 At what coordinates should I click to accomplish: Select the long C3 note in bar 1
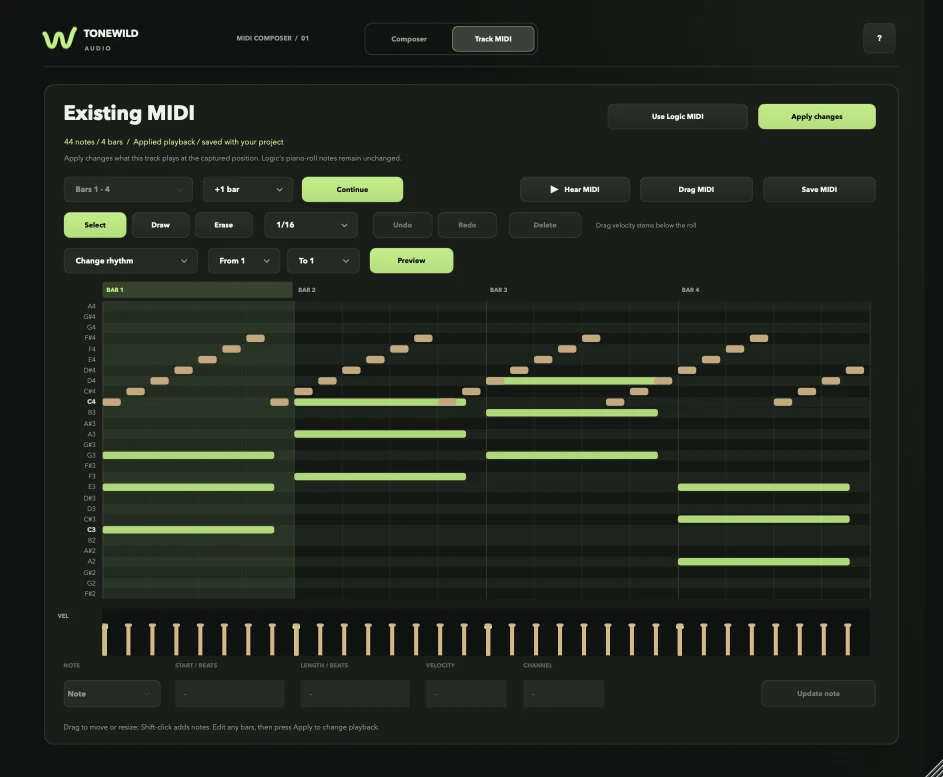[188, 530]
